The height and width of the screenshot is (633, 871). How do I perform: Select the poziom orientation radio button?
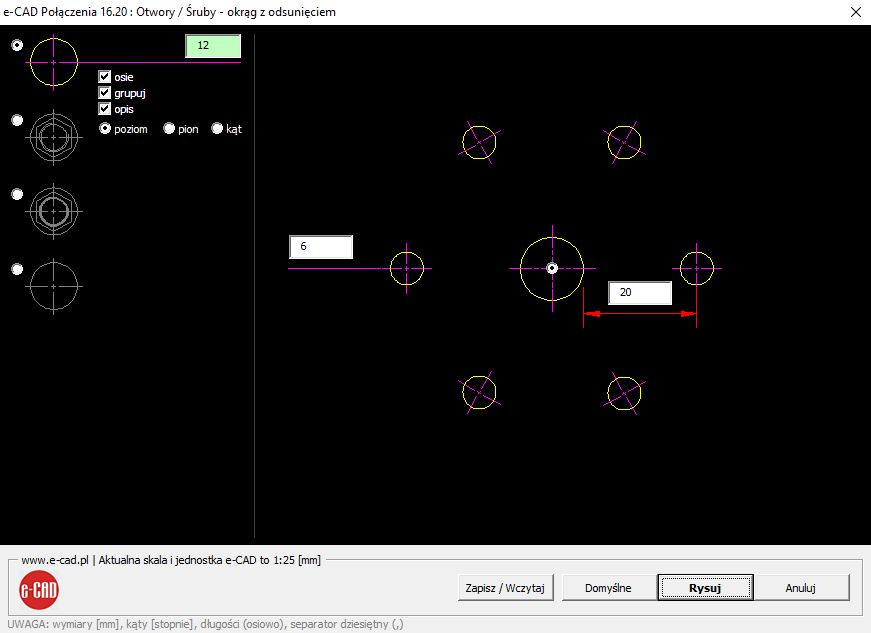(105, 129)
